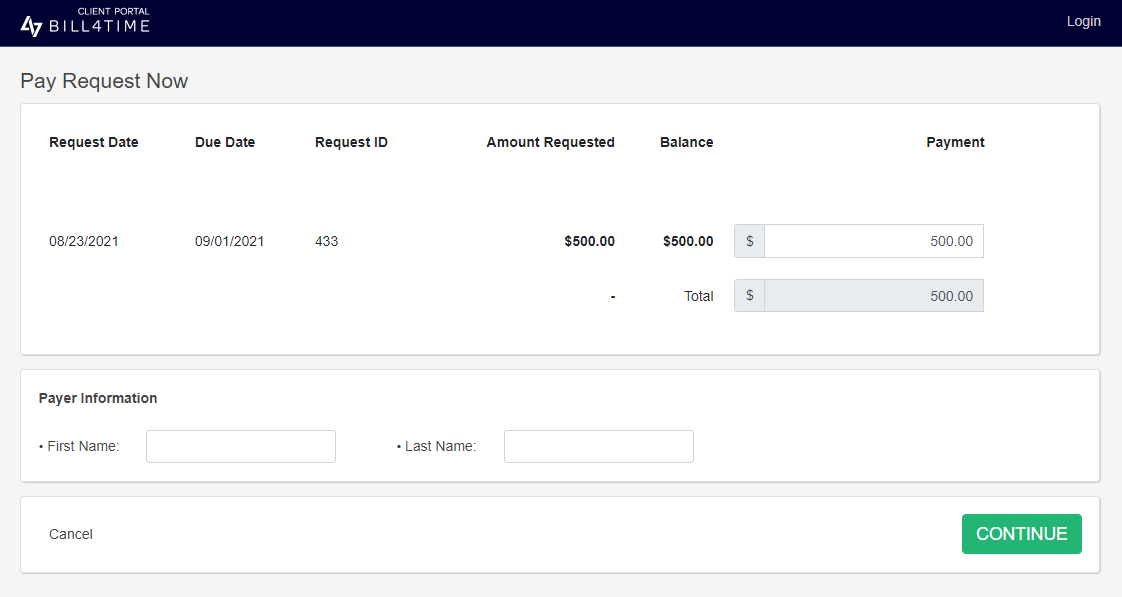This screenshot has width=1122, height=597.
Task: Click the request date 08/23/2021
Action: pos(84,241)
